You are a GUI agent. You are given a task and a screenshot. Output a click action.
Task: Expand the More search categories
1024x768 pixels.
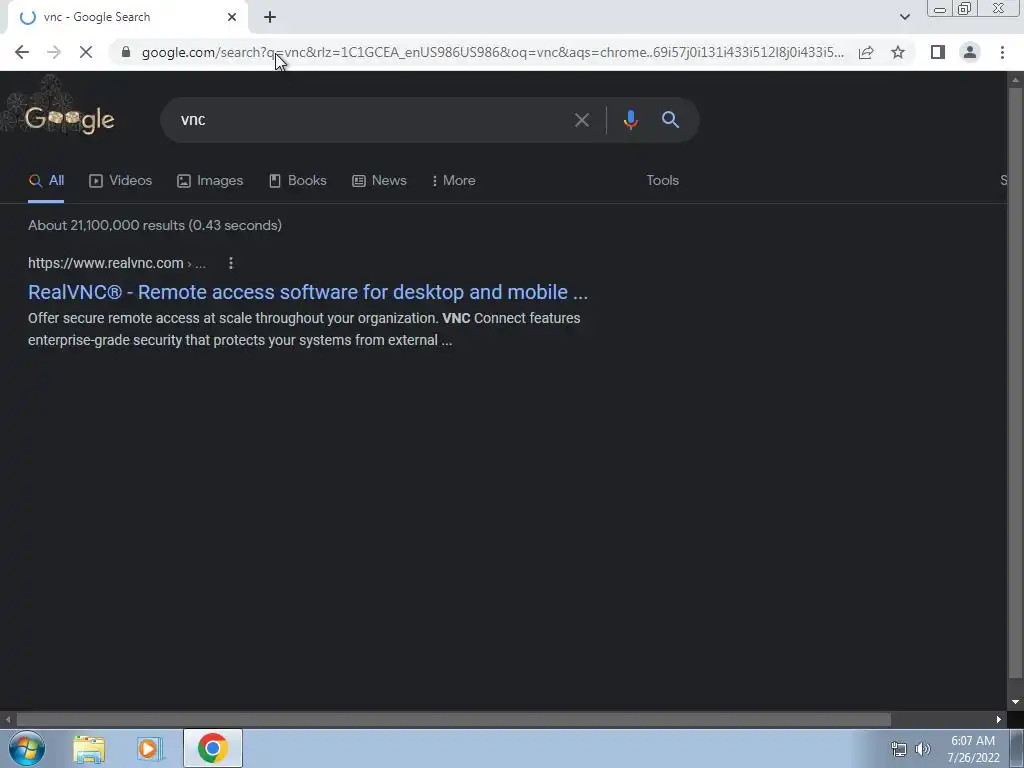[453, 181]
